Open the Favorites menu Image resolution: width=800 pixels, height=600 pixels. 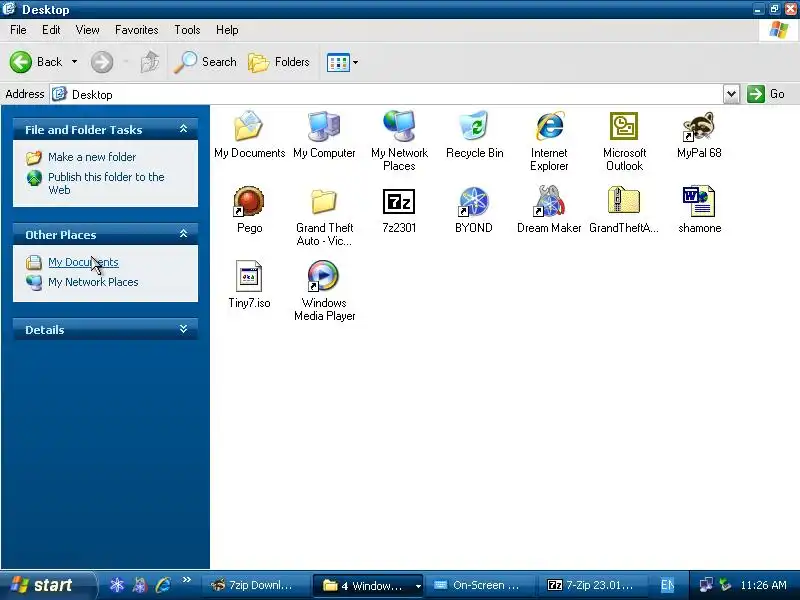coord(137,30)
